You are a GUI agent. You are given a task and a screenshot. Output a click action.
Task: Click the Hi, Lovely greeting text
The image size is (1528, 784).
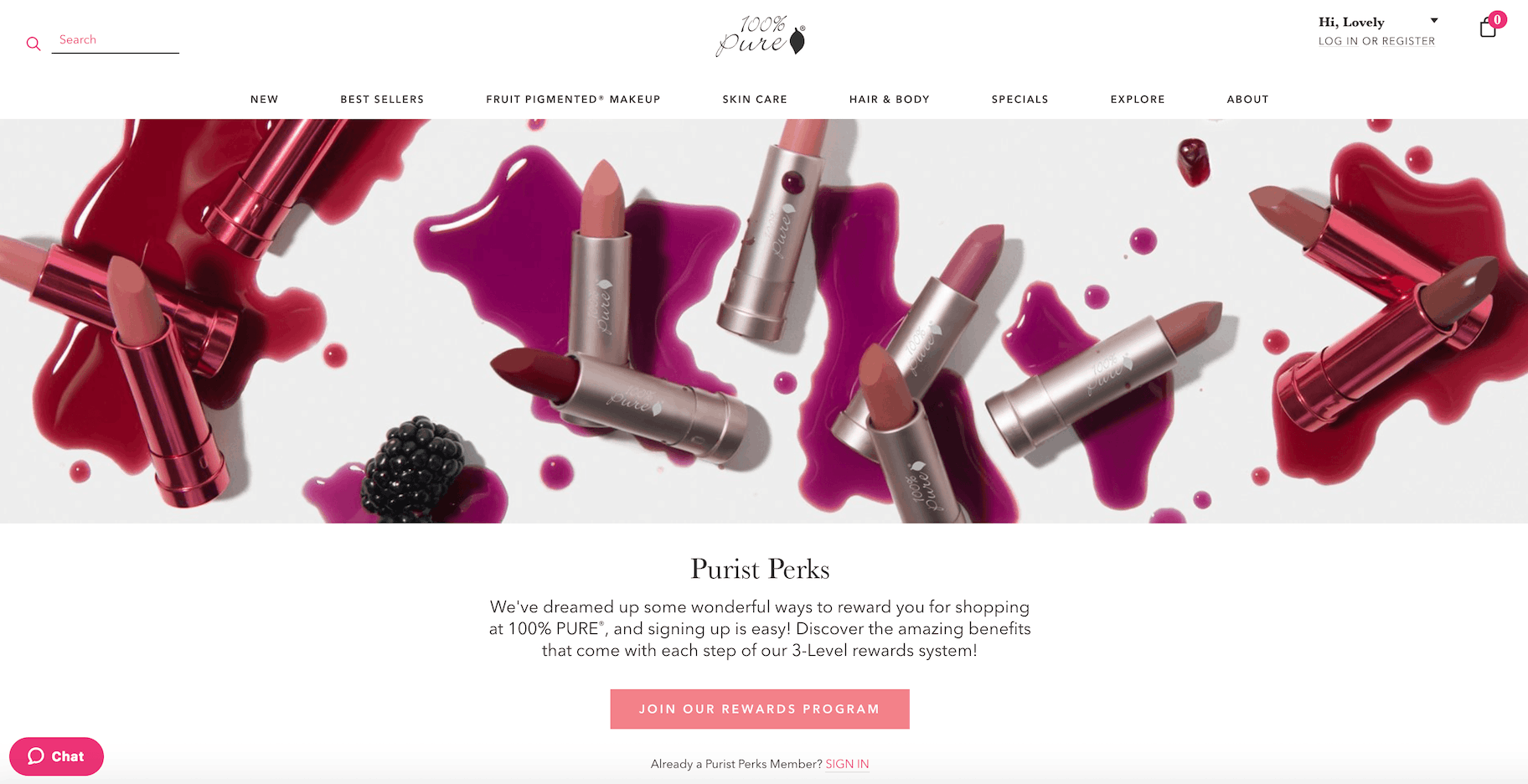coord(1351,23)
